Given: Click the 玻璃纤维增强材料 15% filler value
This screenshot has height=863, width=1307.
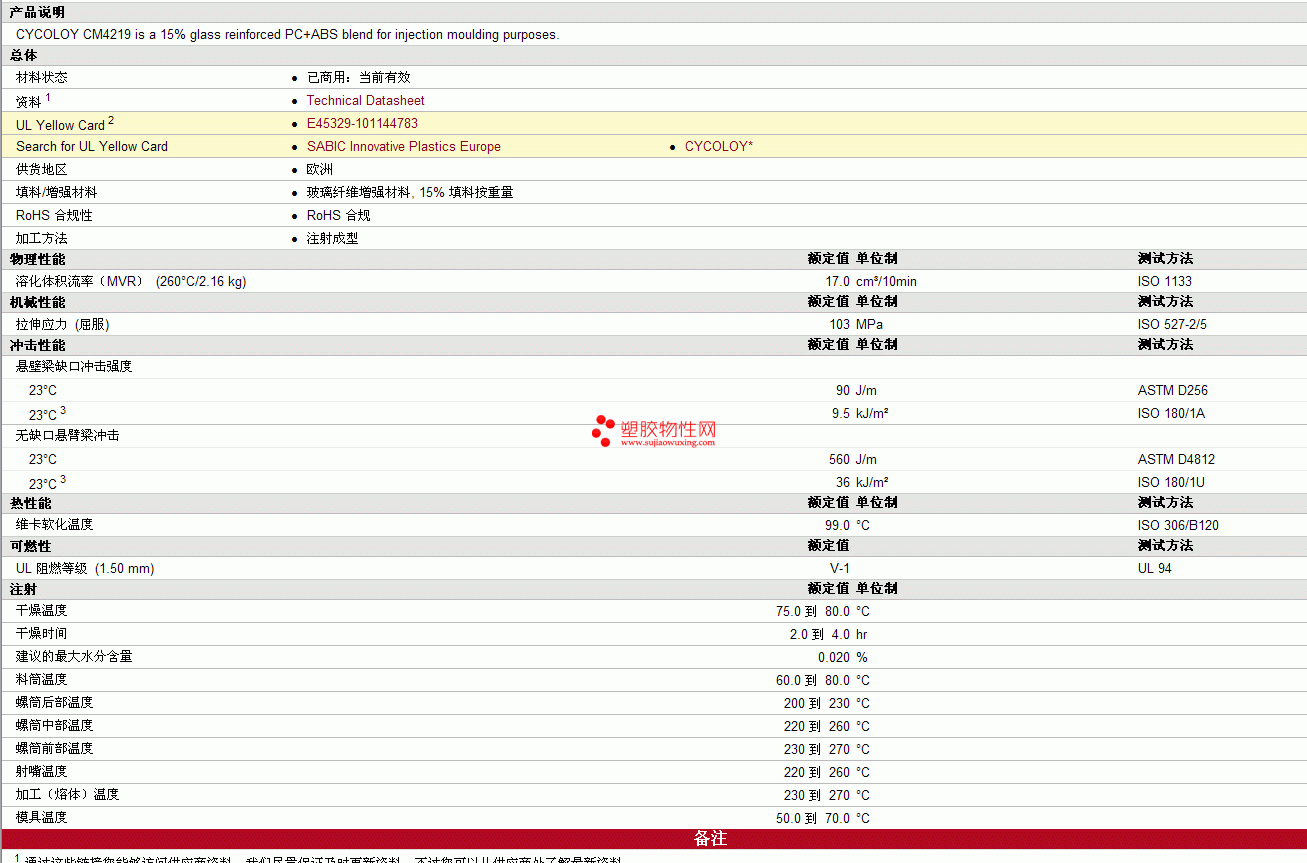Looking at the screenshot, I should tap(410, 192).
